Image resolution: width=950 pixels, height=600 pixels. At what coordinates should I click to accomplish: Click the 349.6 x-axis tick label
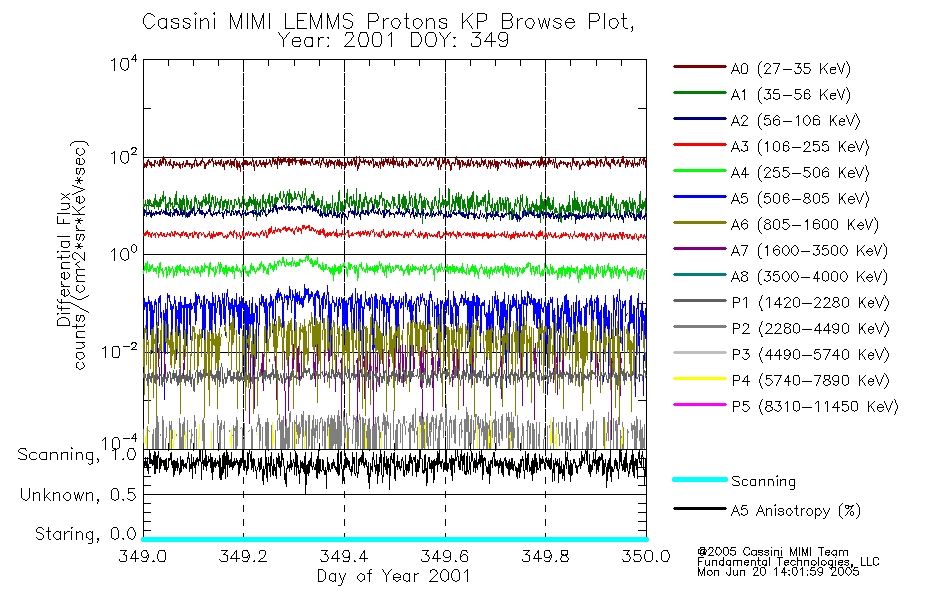(445, 556)
